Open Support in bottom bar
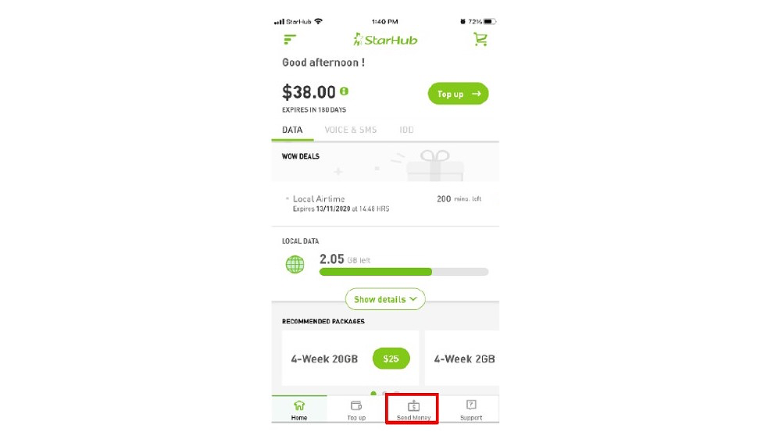 coord(471,409)
